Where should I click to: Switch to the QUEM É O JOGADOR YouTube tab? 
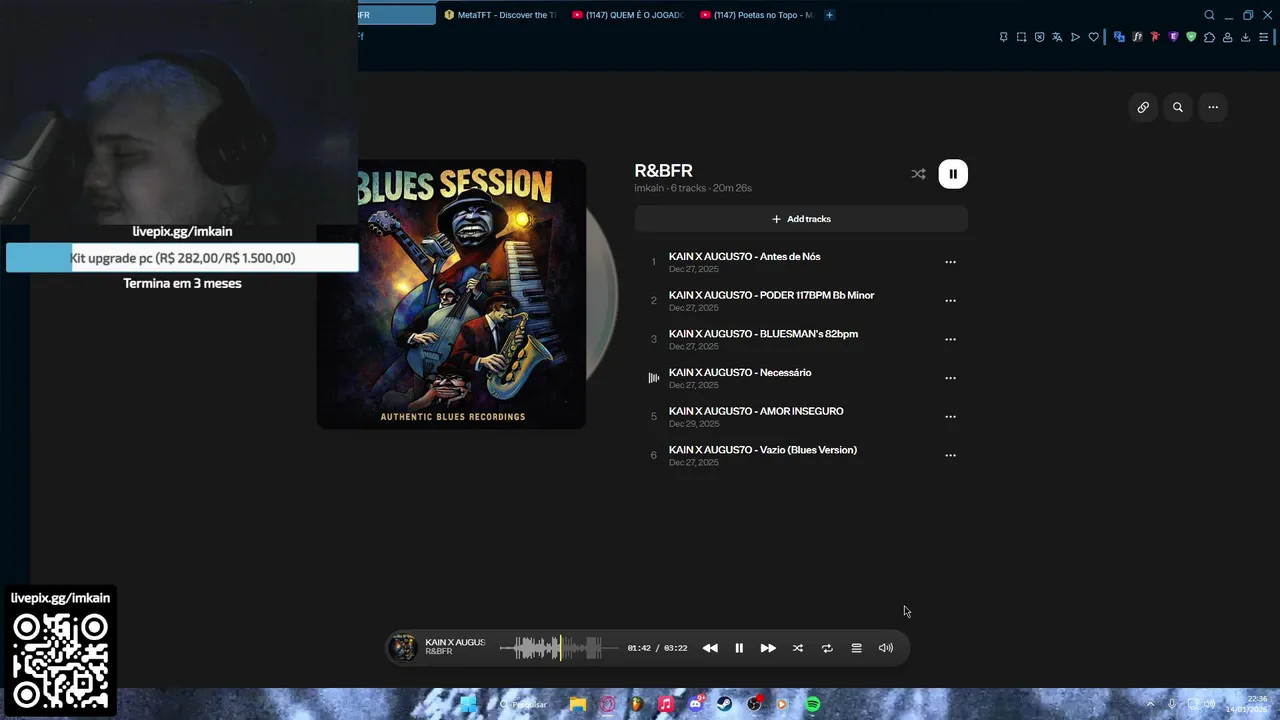(x=628, y=15)
